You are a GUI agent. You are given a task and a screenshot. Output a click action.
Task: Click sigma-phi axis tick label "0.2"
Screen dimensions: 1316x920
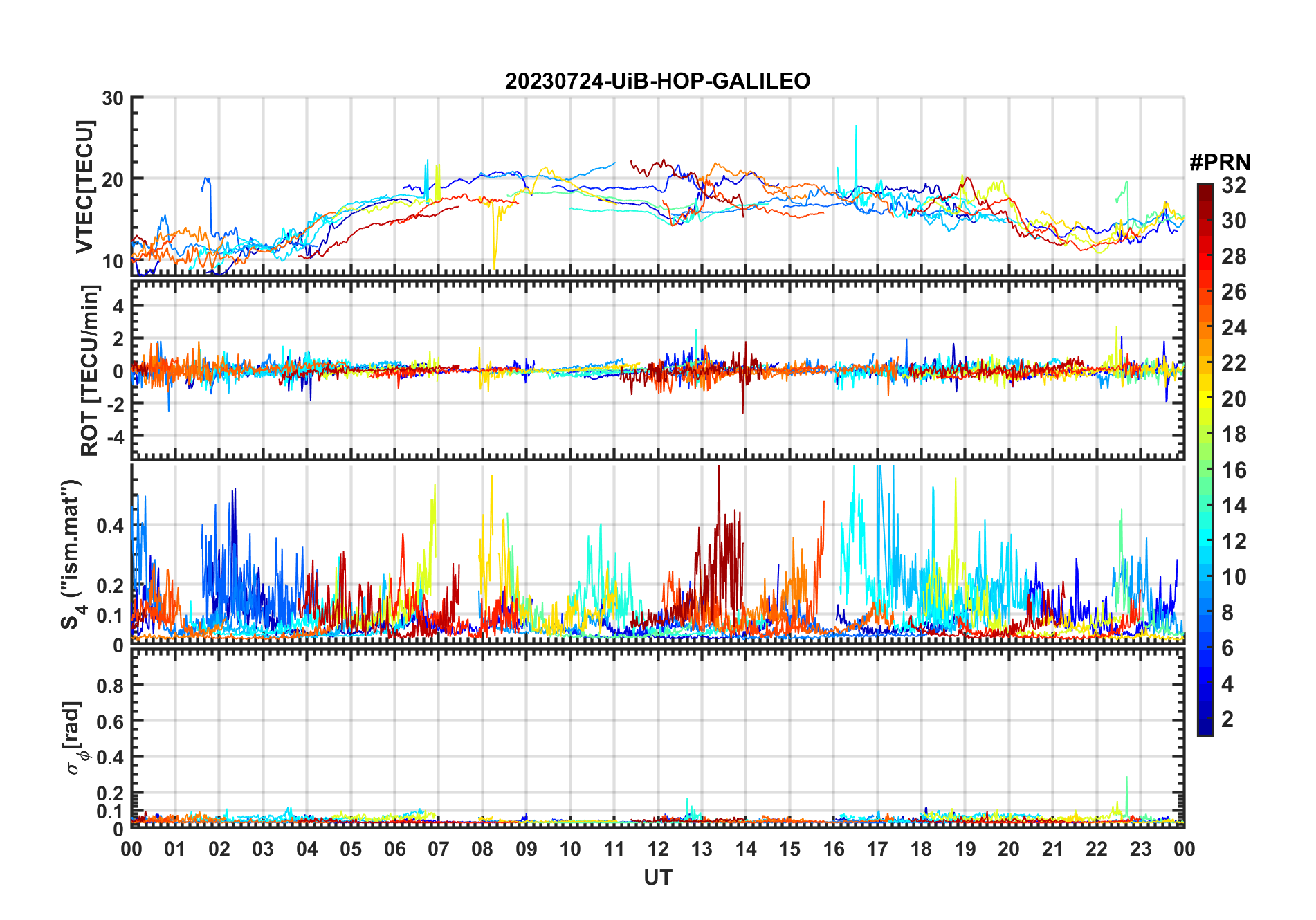pyautogui.click(x=110, y=793)
